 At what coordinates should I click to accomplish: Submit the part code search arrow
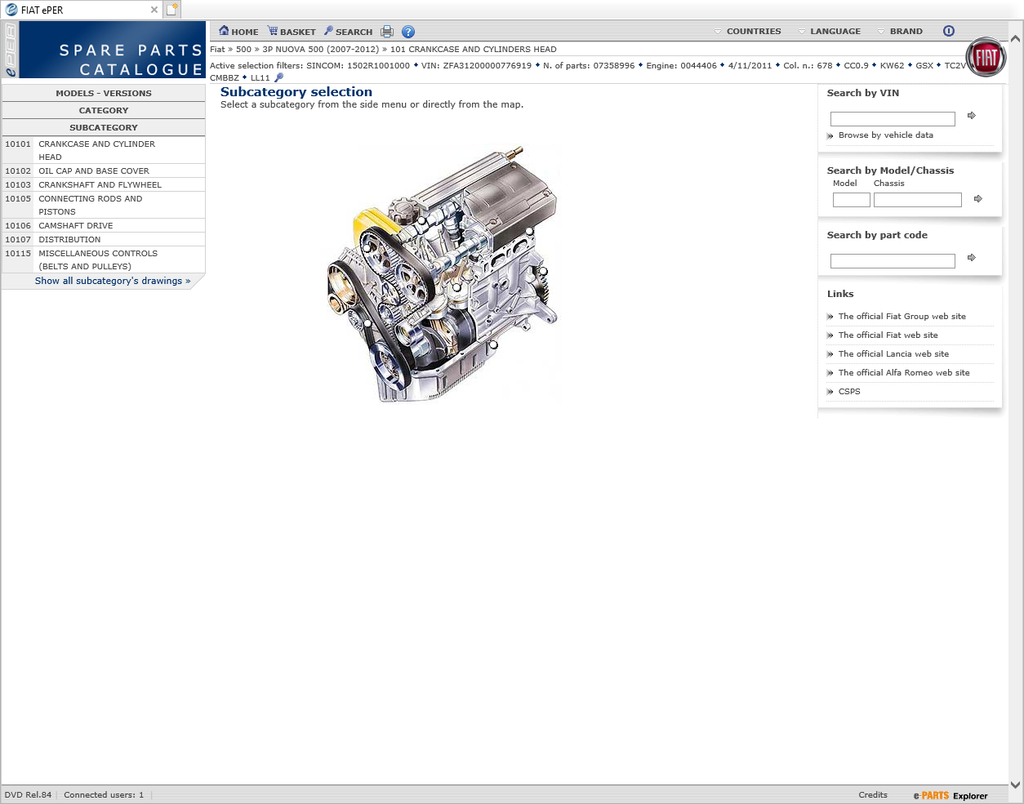(972, 257)
